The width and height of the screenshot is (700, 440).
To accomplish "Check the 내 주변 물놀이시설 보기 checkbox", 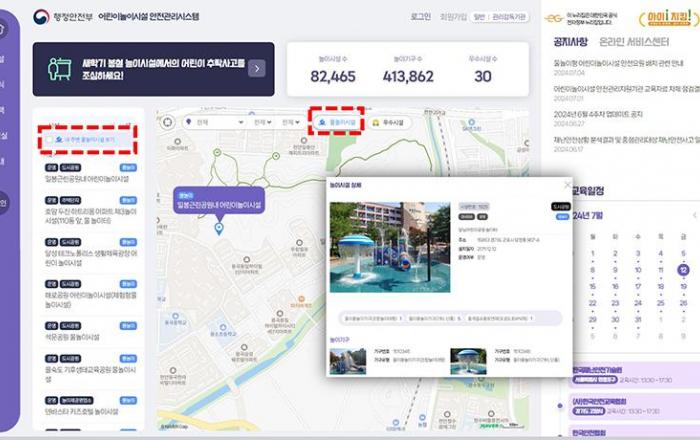I will pos(48,140).
